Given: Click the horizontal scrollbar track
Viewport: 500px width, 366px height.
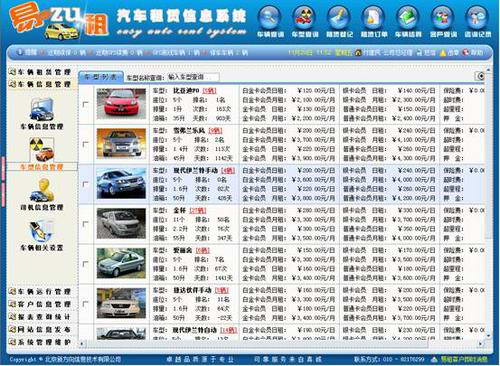Looking at the screenshot, I should [281, 343].
